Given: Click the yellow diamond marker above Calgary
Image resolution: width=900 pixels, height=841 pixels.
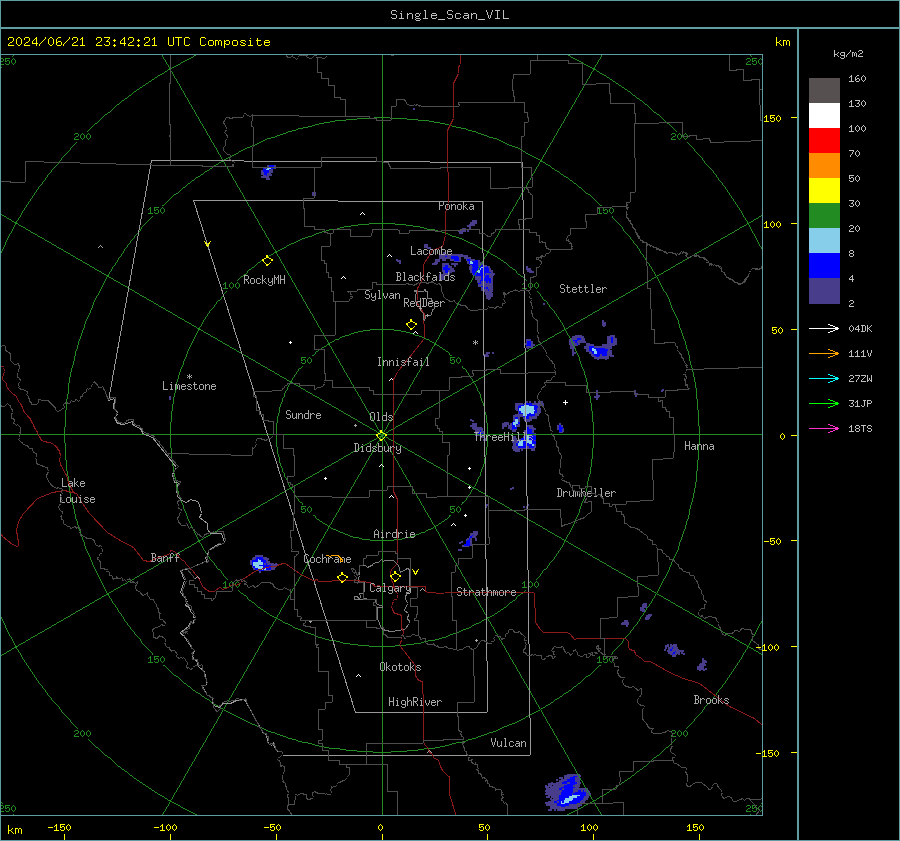Looking at the screenshot, I should [x=395, y=576].
